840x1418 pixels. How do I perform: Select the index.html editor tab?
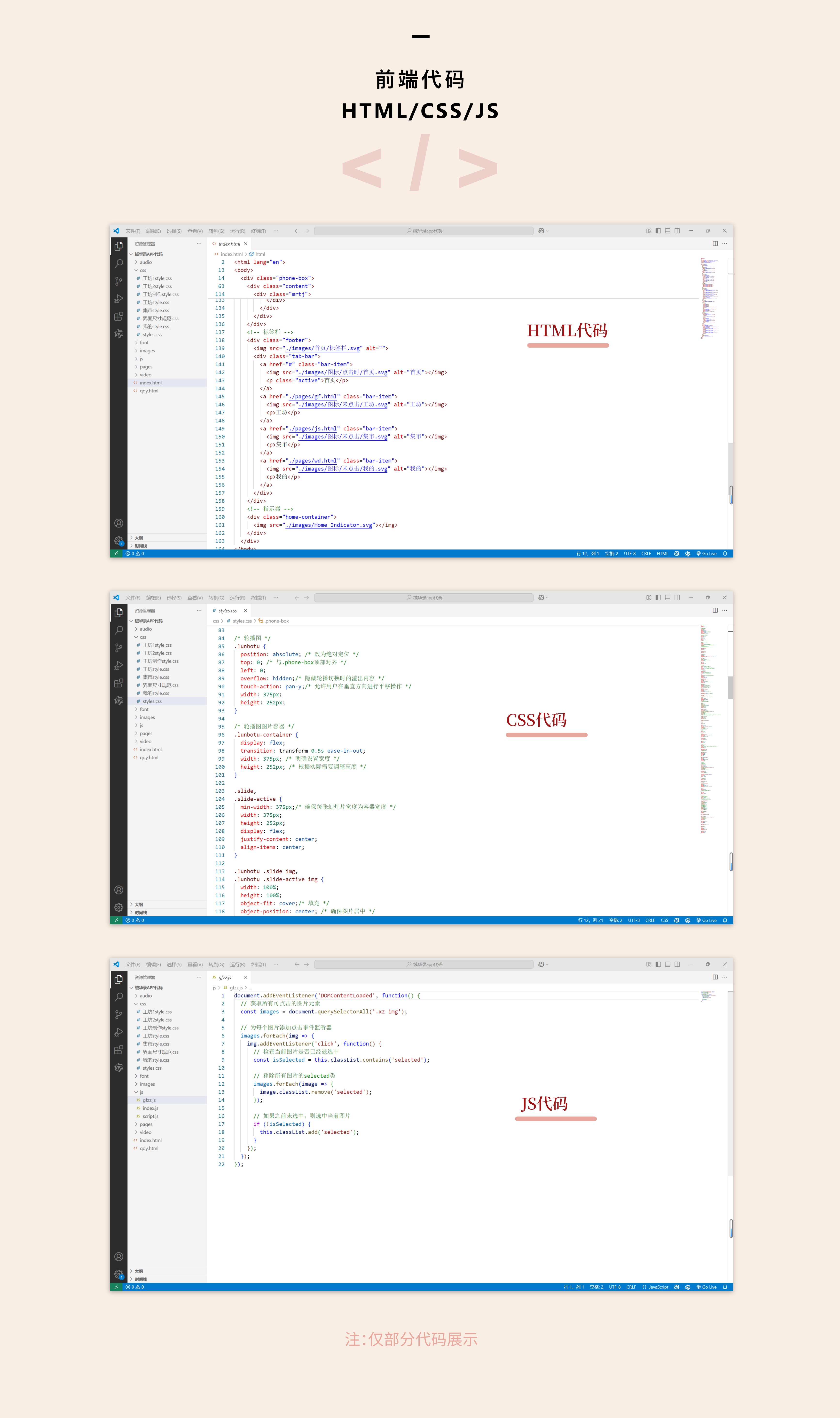point(229,244)
